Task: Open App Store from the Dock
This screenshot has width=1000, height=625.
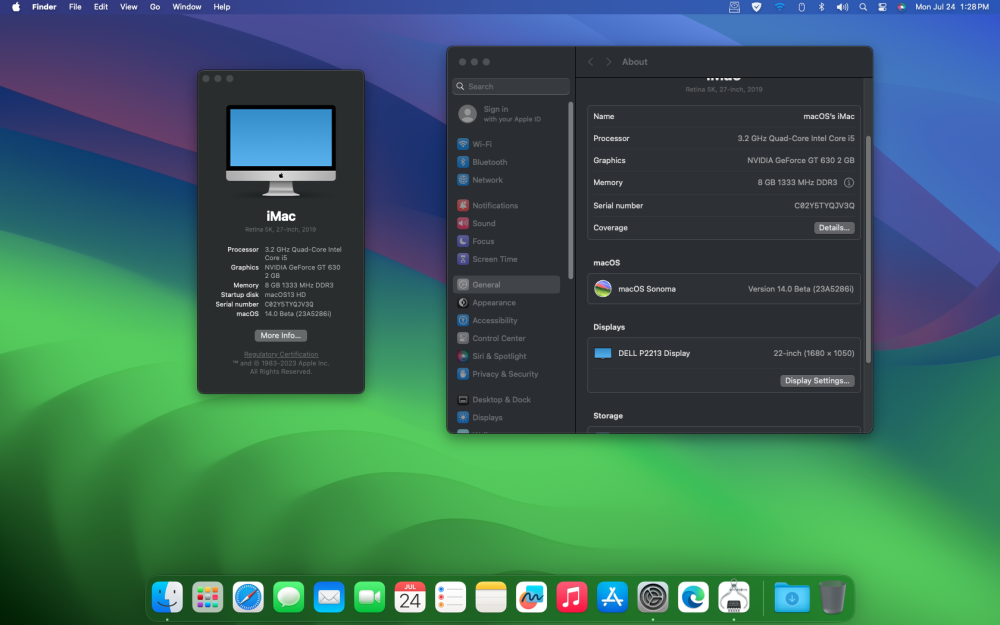Action: 612,598
